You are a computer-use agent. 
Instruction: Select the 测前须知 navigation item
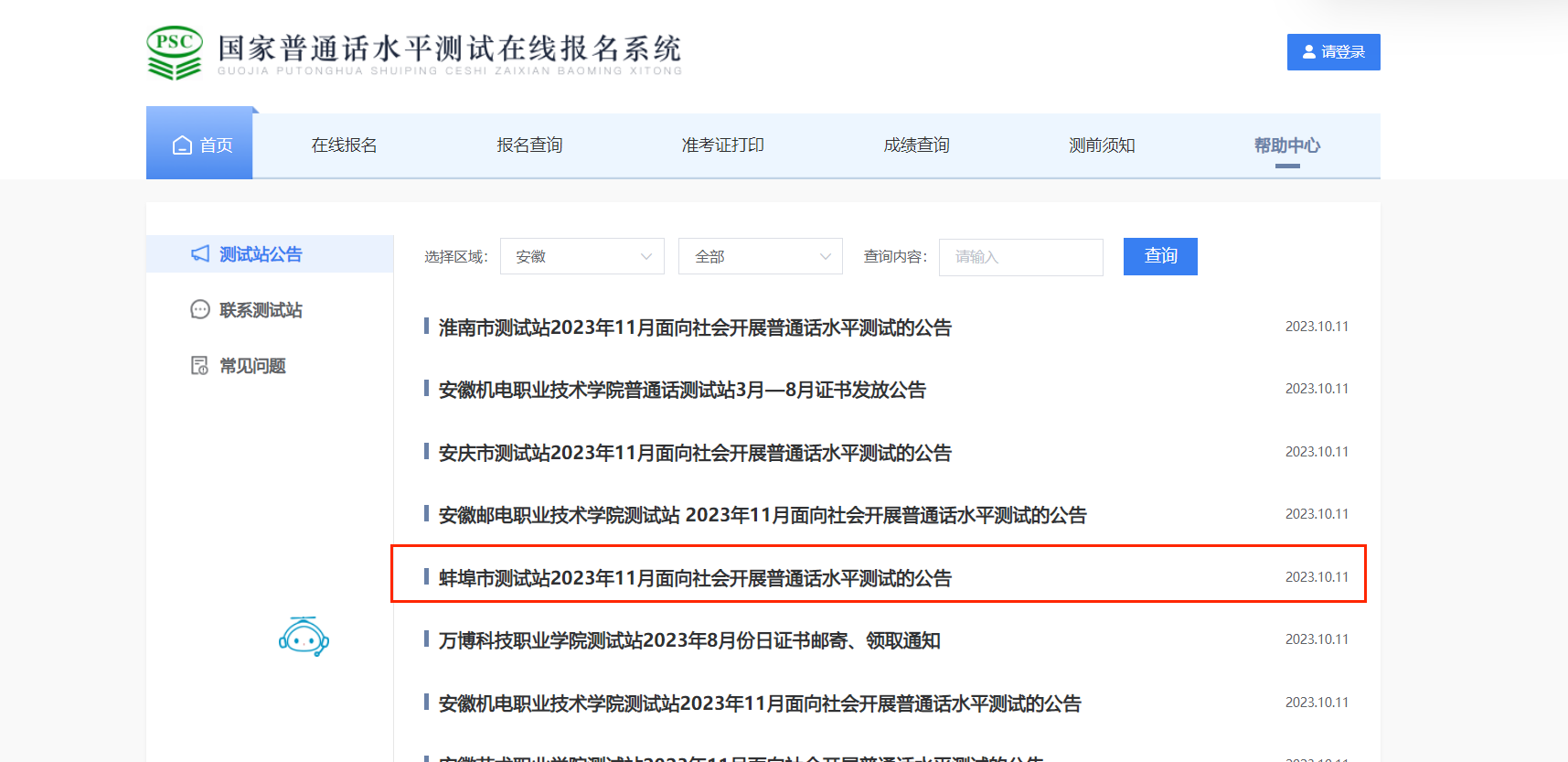point(1102,145)
